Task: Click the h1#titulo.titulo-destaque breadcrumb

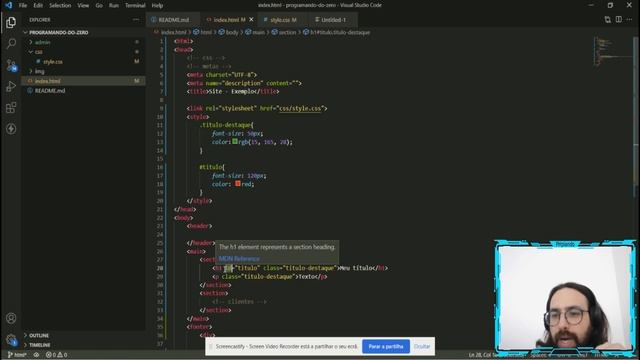Action: coord(337,32)
